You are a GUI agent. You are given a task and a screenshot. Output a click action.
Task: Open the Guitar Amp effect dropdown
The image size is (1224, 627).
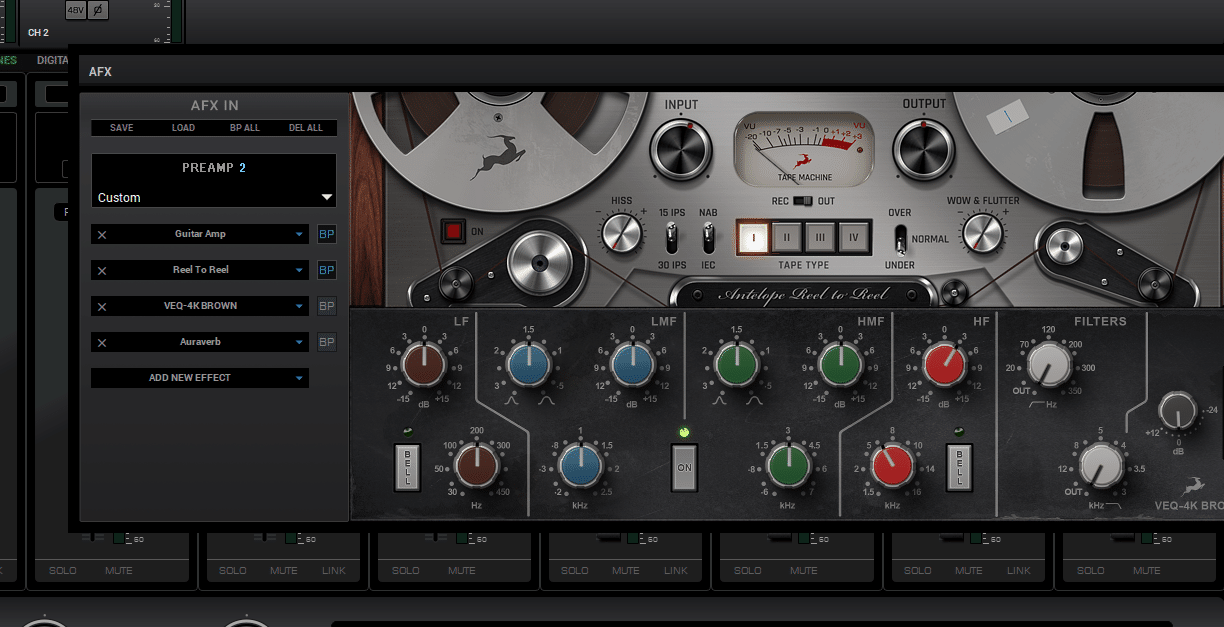200,234
